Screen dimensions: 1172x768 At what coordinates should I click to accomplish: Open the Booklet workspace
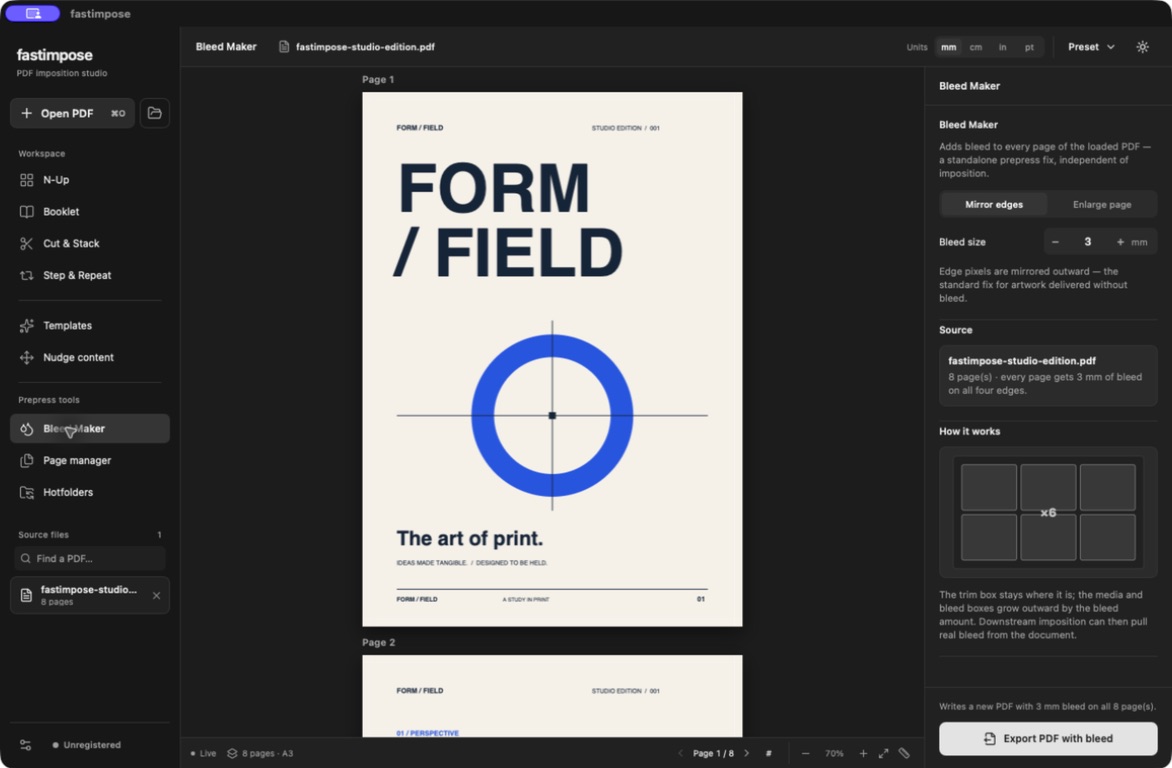90,212
